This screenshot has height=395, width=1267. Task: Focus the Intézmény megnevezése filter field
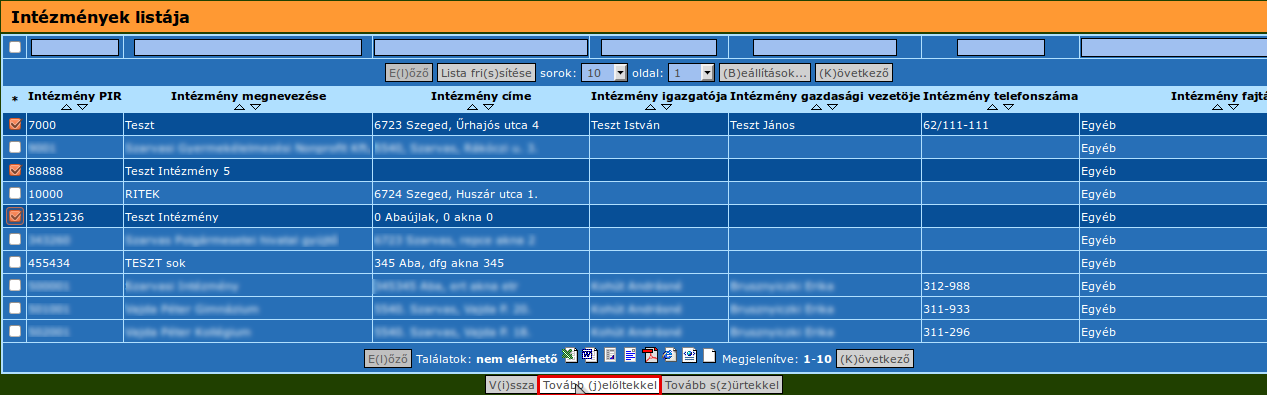tap(250, 47)
